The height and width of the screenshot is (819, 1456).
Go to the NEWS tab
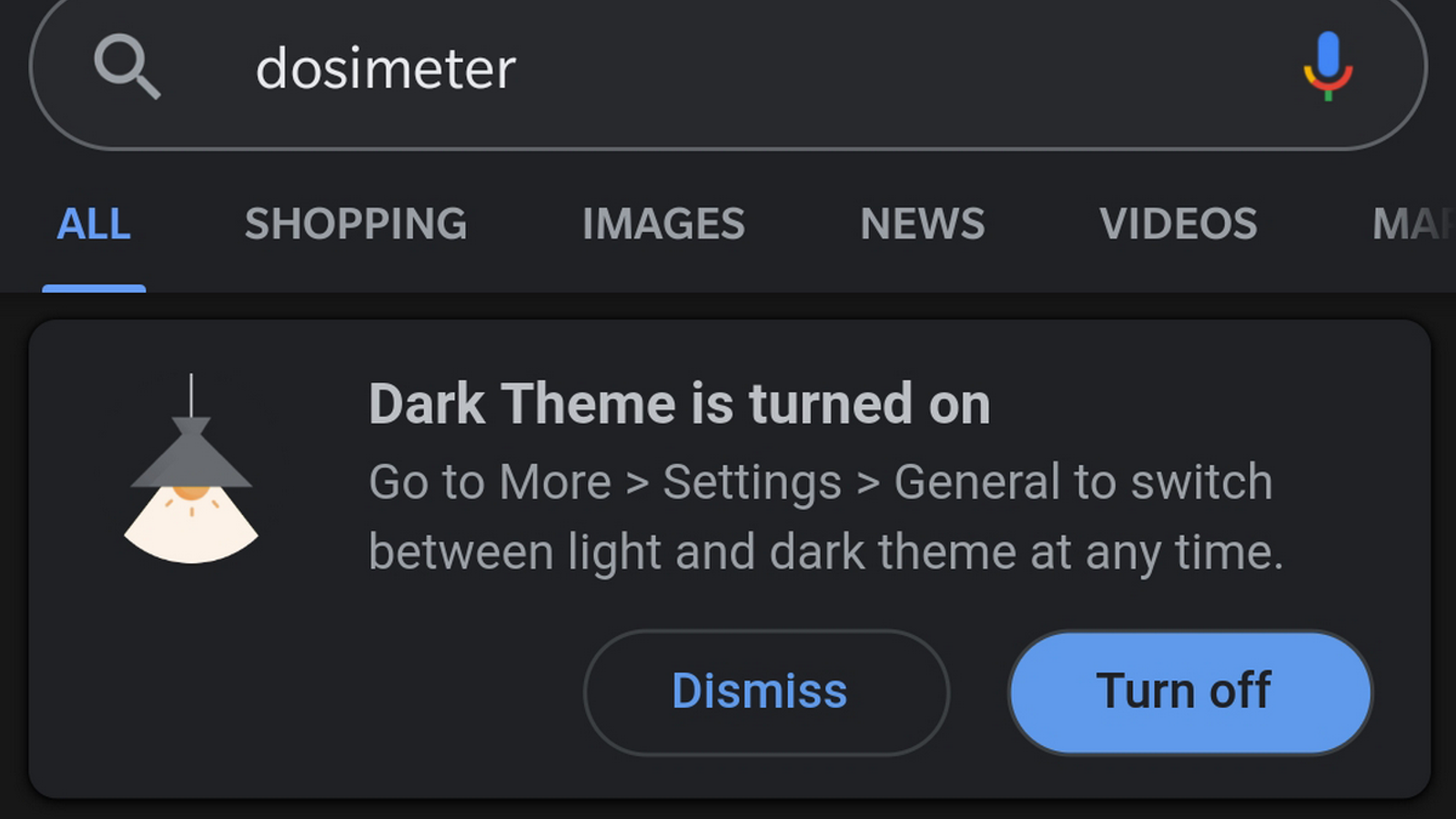(923, 224)
